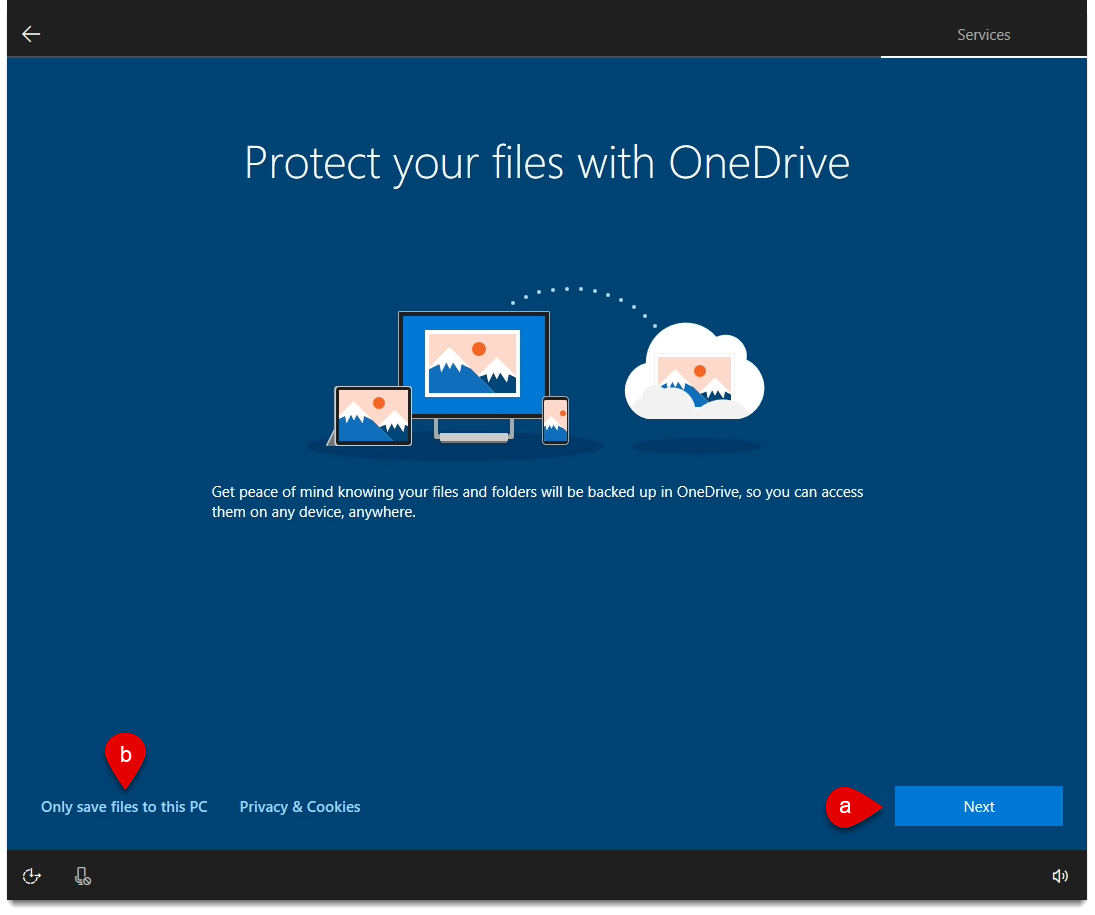This screenshot has height=915, width=1095.
Task: Adjust volume via the speaker icon
Action: (x=1059, y=876)
